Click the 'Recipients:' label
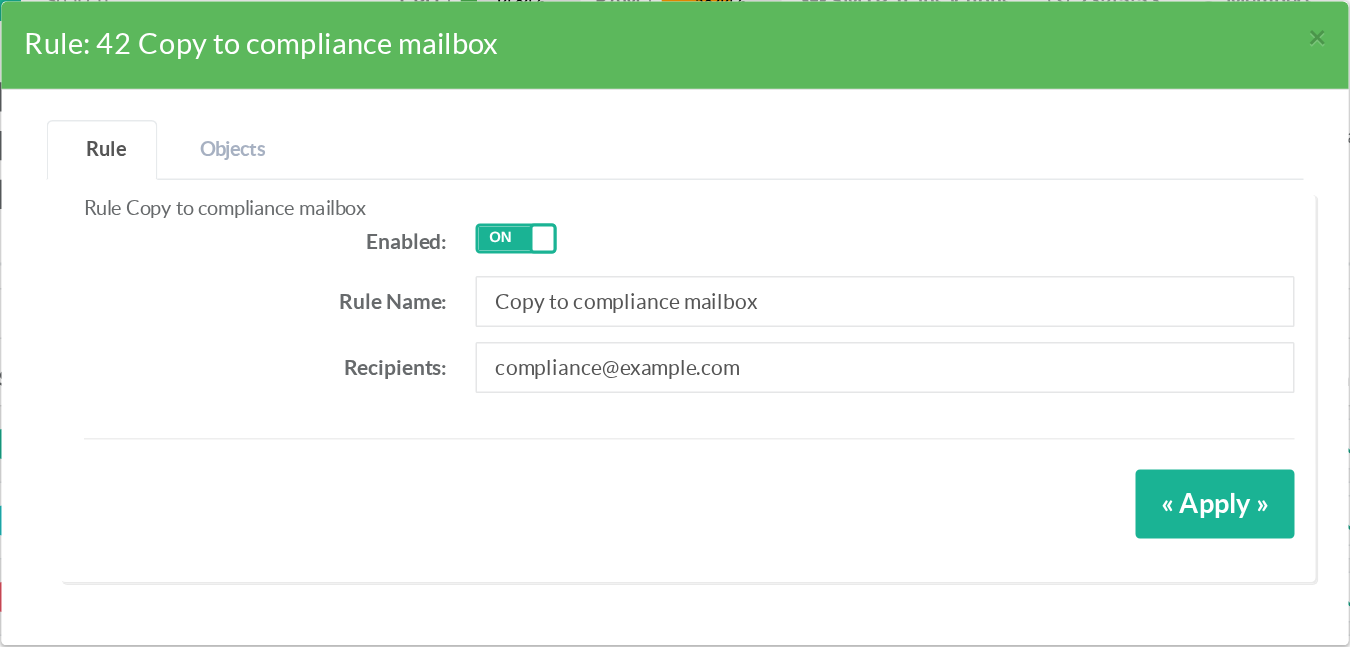Viewport: 1350px width, 647px height. pyautogui.click(x=395, y=367)
